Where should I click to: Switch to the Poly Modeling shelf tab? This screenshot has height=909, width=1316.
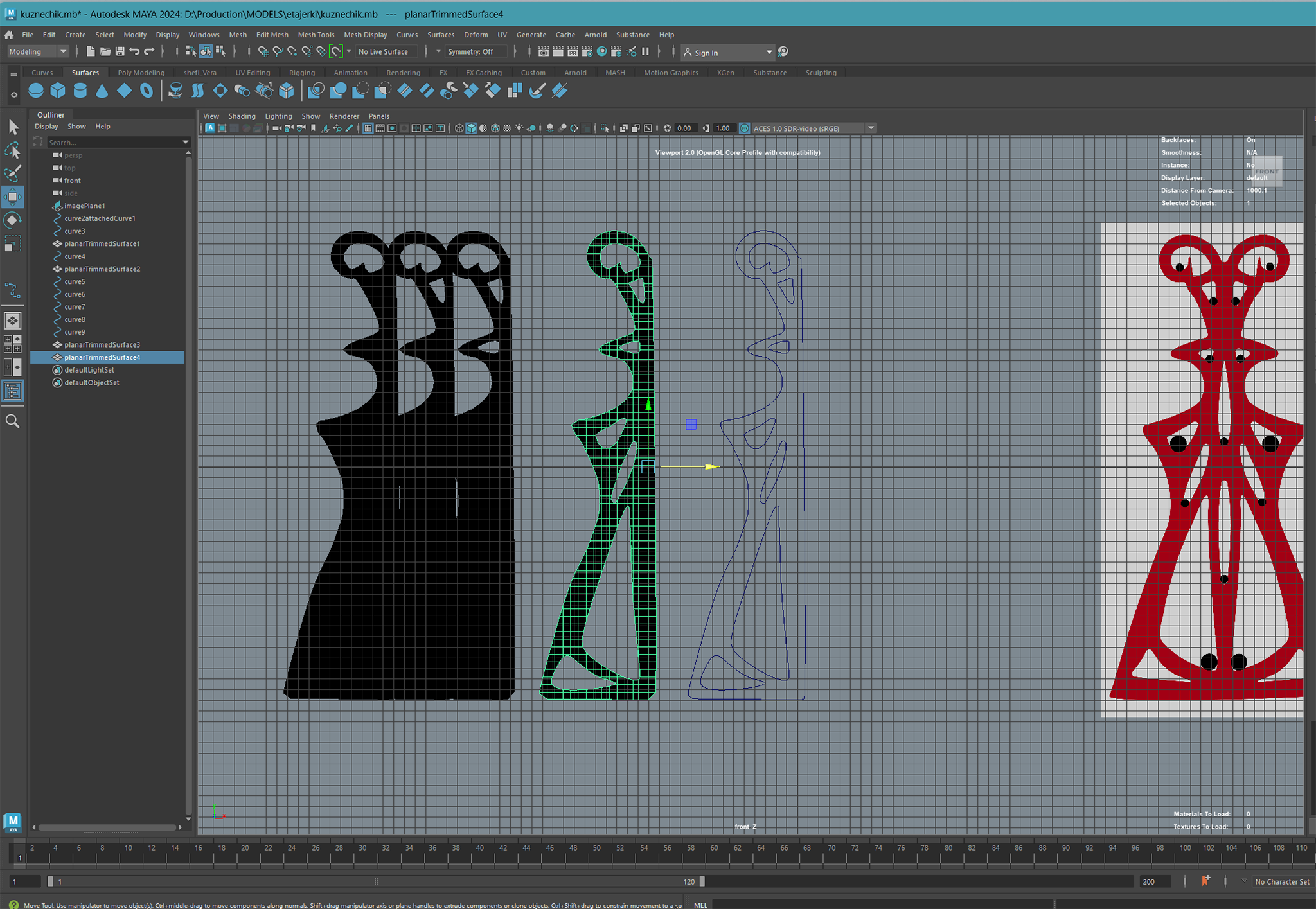click(x=141, y=73)
